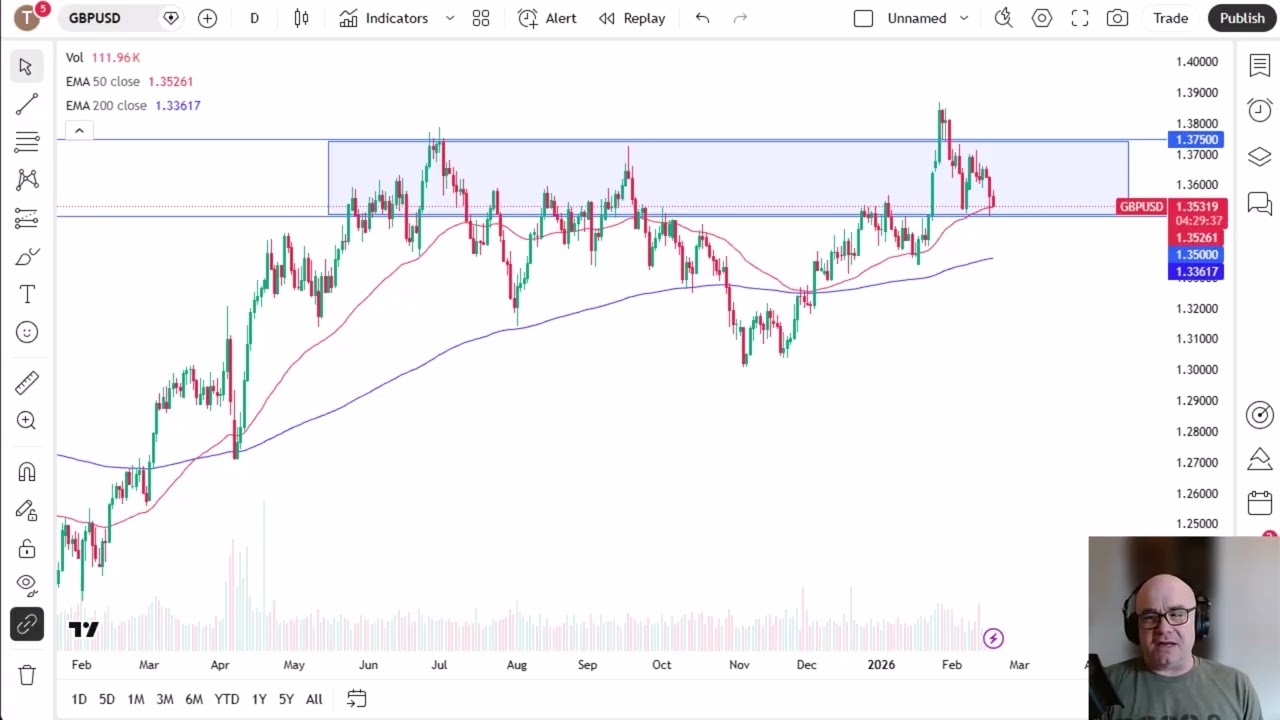Open the layout setup square icon

(x=863, y=18)
